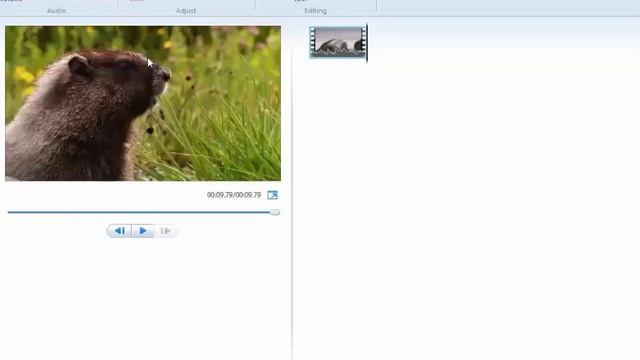Image resolution: width=640 pixels, height=360 pixels.
Task: Play the video preview
Action: pyautogui.click(x=143, y=231)
